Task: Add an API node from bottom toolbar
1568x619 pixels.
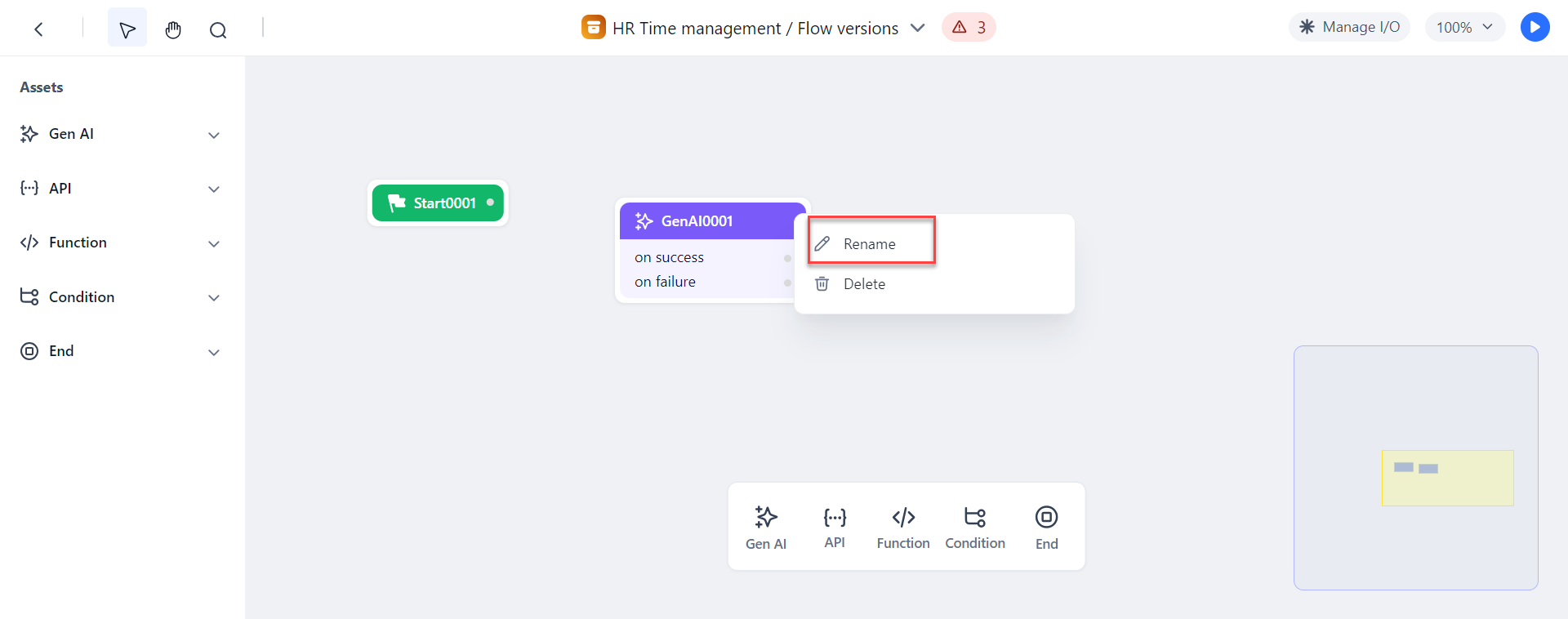Action: (835, 528)
